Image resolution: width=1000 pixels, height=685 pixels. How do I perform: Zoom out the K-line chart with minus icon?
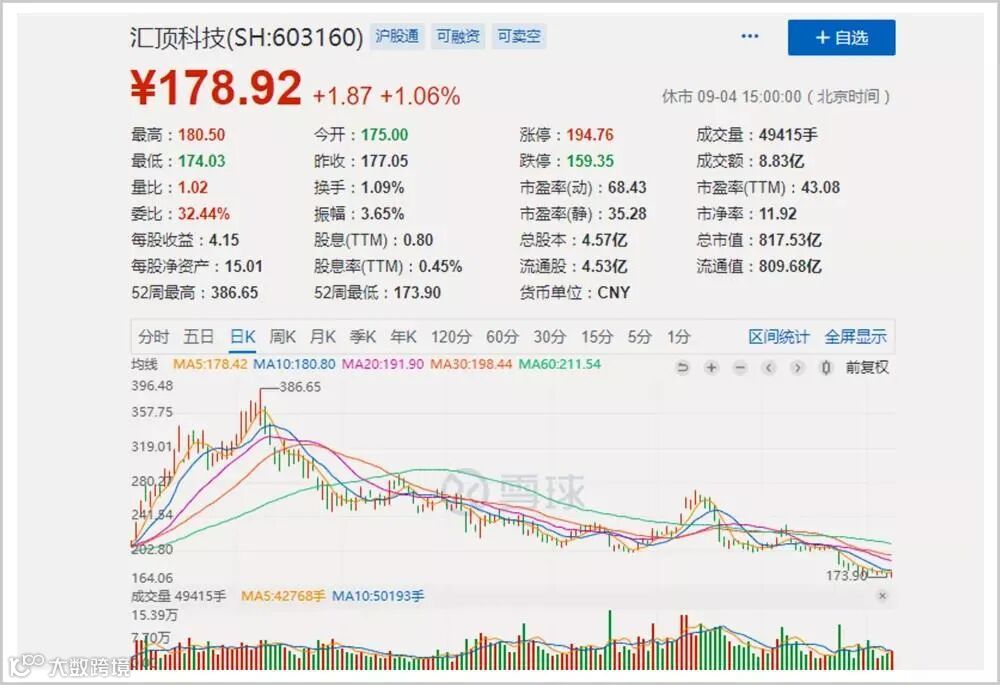(x=740, y=367)
